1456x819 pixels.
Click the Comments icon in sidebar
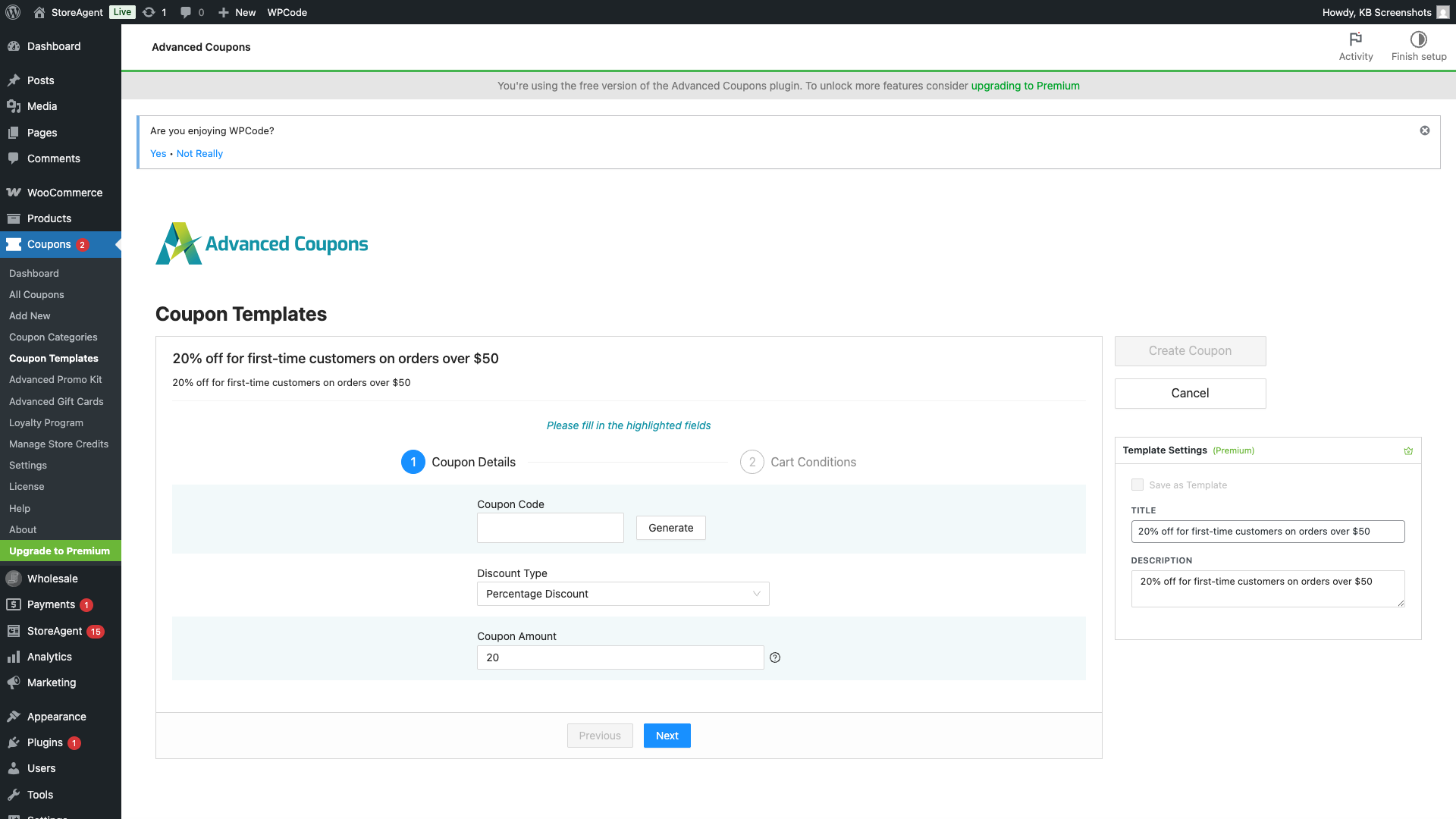[x=14, y=158]
